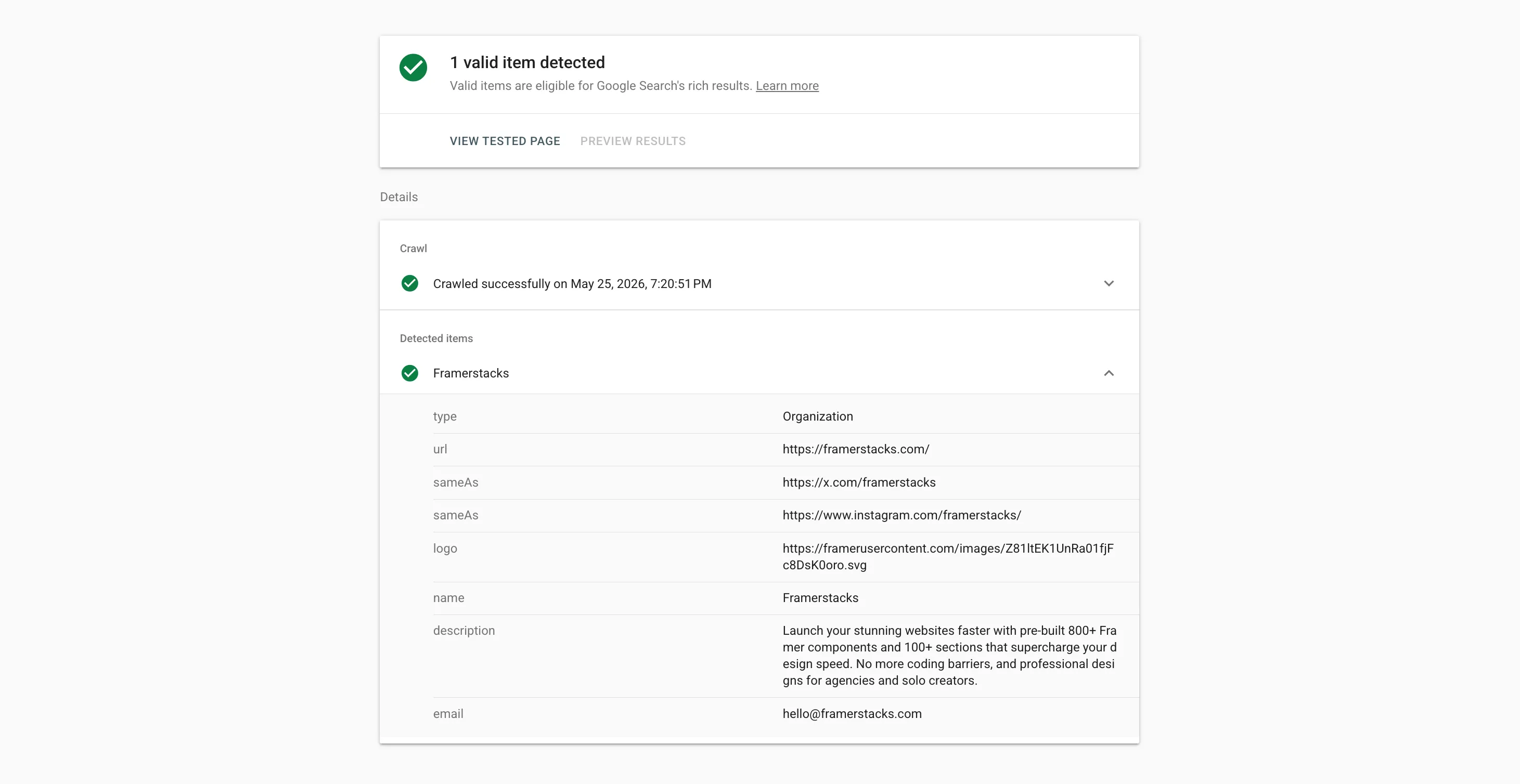
Task: Select the description property label
Action: click(x=464, y=631)
